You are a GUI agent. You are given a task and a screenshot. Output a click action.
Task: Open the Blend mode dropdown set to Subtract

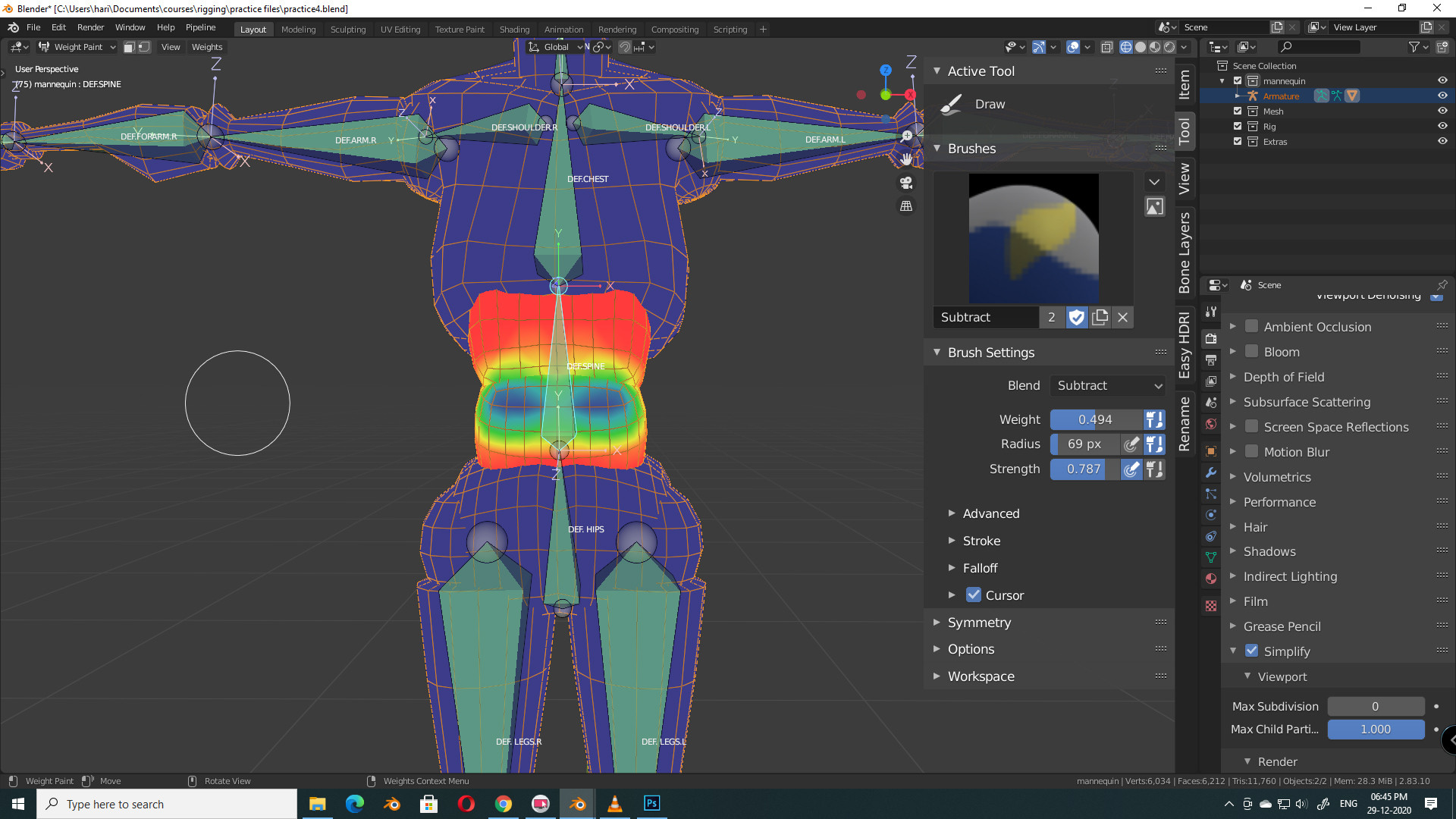pos(1108,385)
